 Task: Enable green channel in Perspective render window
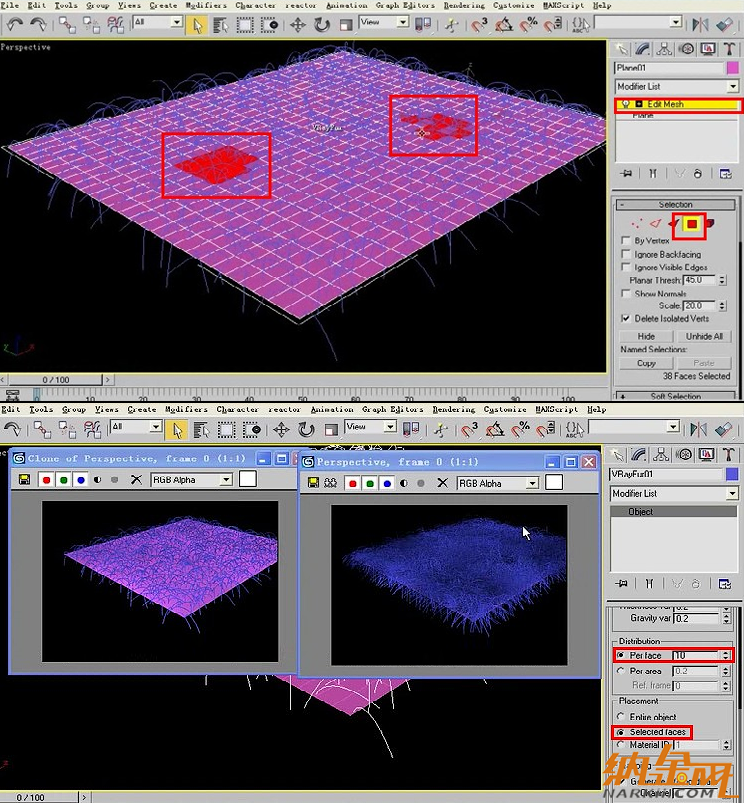click(x=370, y=483)
